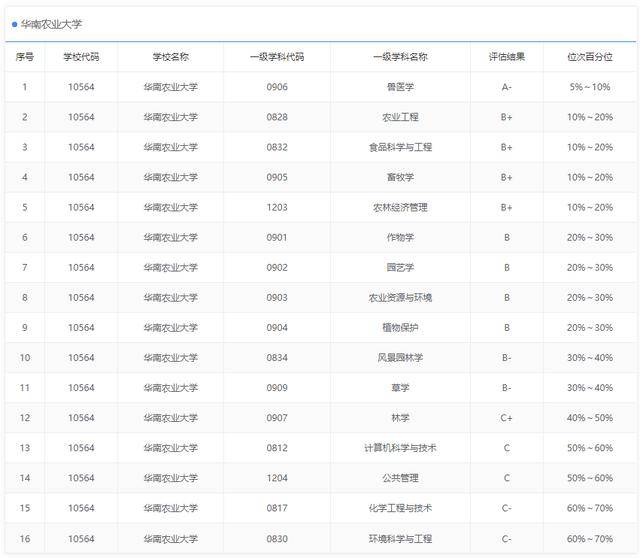Viewport: 640px width, 558px height.
Task: Click subject code 0830
Action: pyautogui.click(x=277, y=539)
